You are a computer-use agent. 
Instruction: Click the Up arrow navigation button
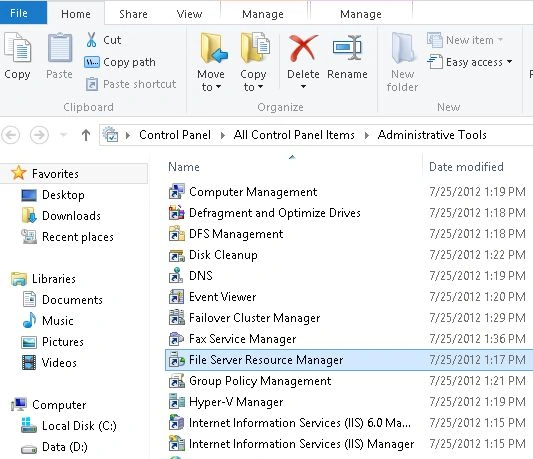coord(86,135)
